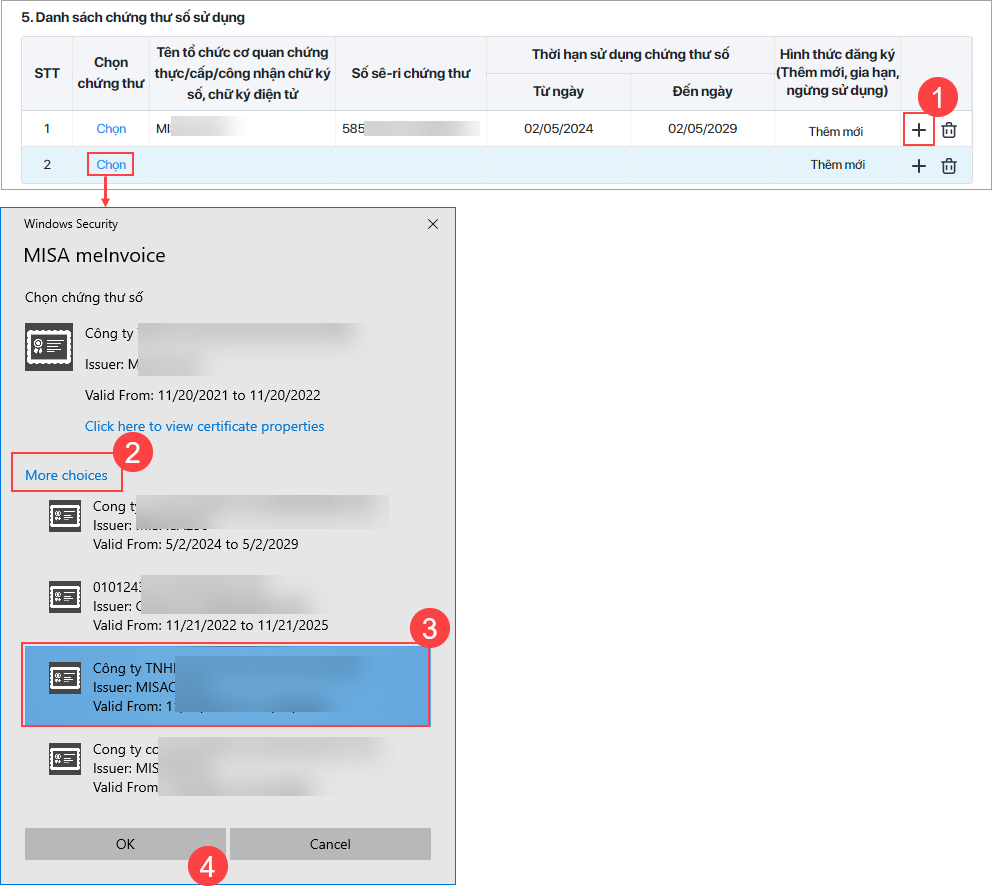Viewport: 992px width, 887px height.
Task: Open 'Click here to view certificate properties'
Action: click(204, 426)
